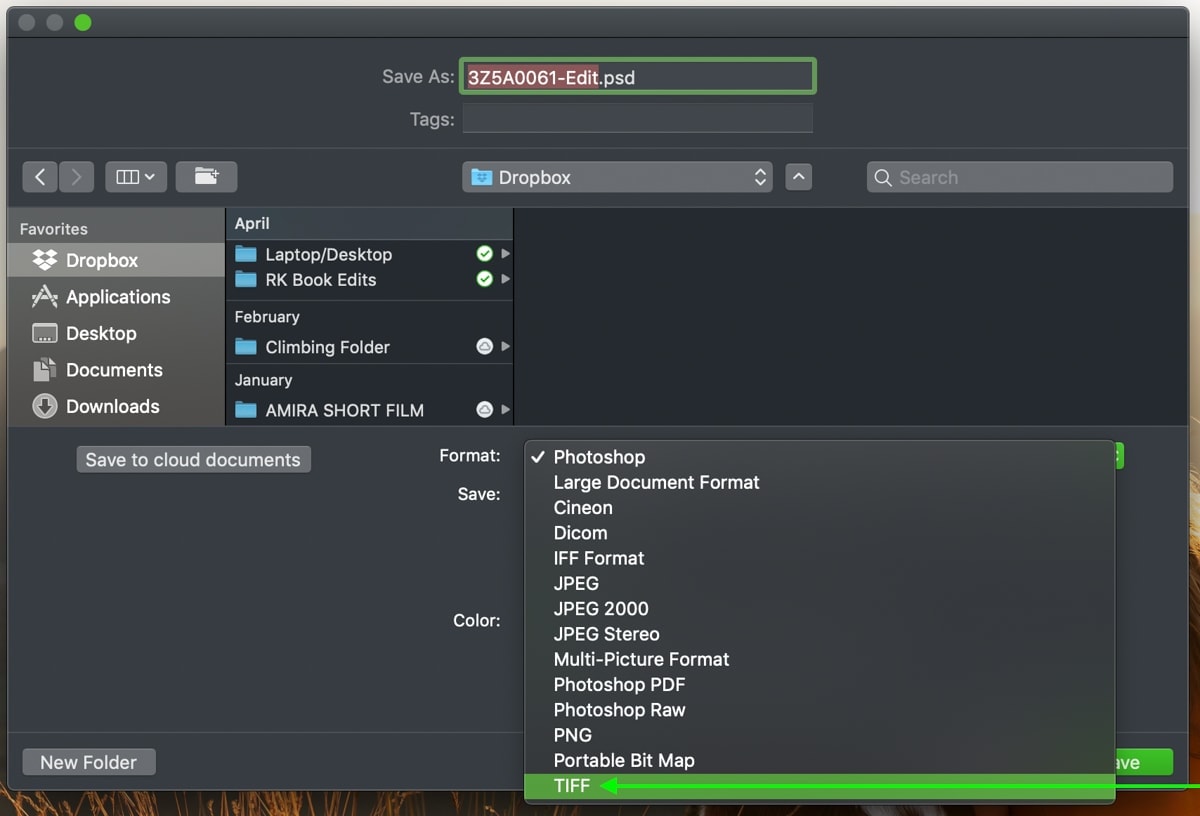Click the new folder icon in the toolbar

(206, 176)
